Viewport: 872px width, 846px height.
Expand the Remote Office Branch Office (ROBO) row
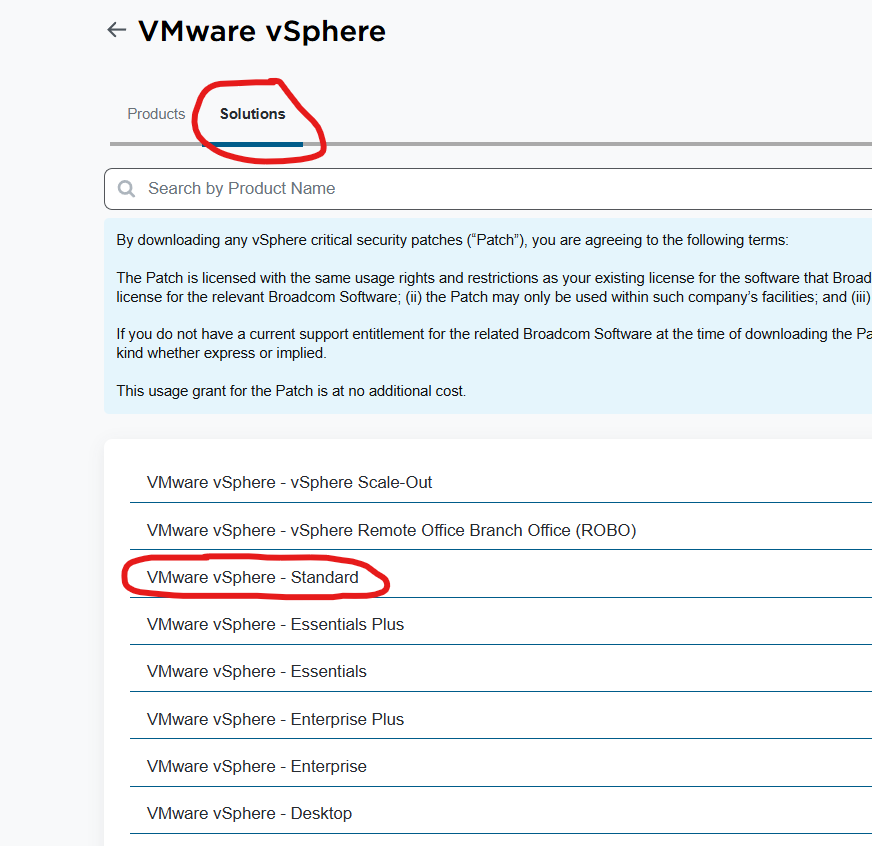(x=391, y=530)
